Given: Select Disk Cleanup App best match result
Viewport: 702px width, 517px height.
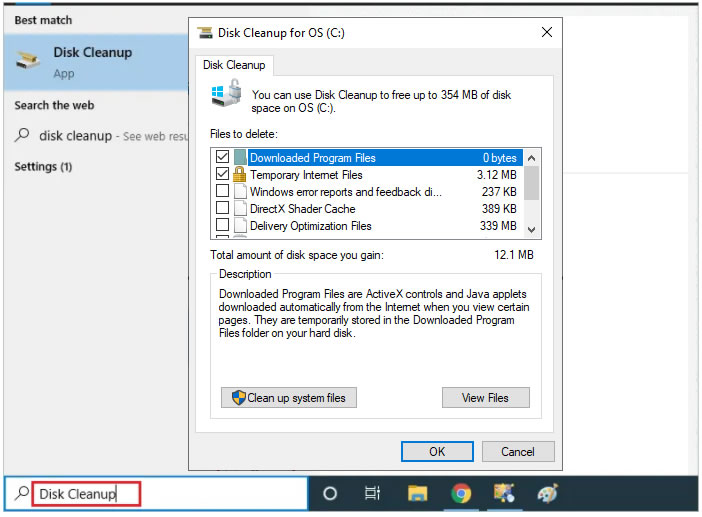Looking at the screenshot, I should (x=96, y=62).
